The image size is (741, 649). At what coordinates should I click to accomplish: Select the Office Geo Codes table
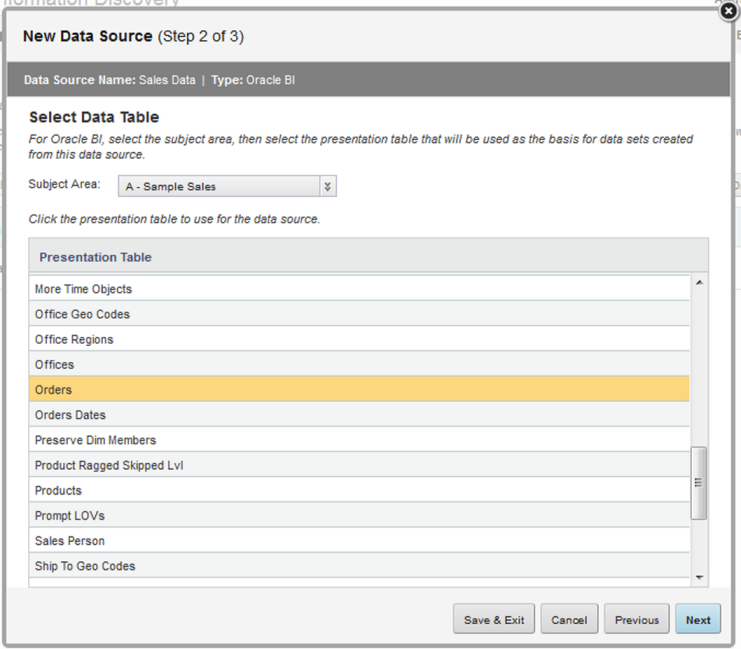(x=359, y=314)
